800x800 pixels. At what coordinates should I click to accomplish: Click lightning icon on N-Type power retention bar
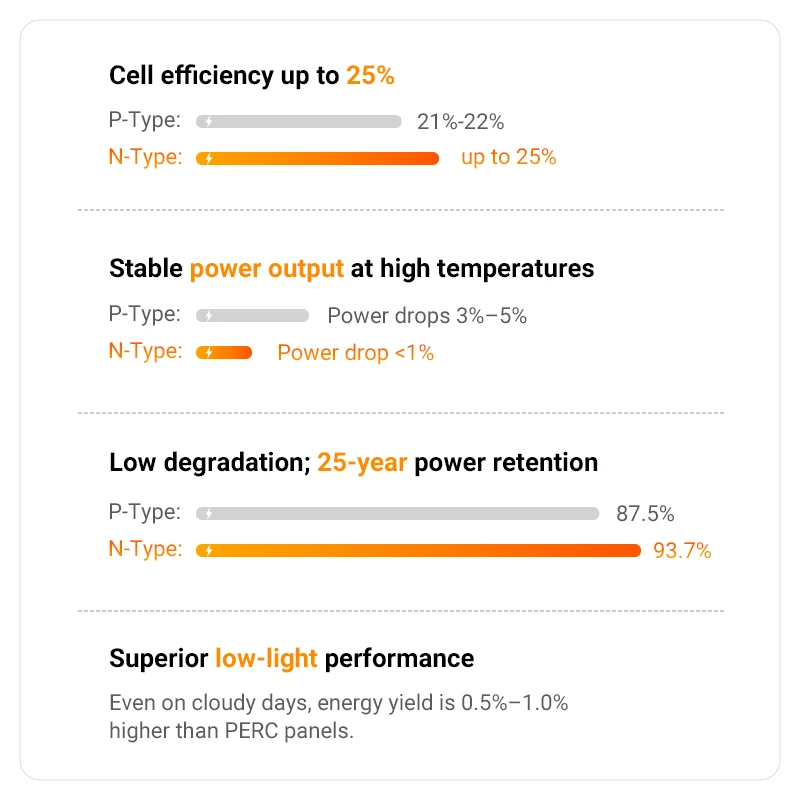pos(208,549)
